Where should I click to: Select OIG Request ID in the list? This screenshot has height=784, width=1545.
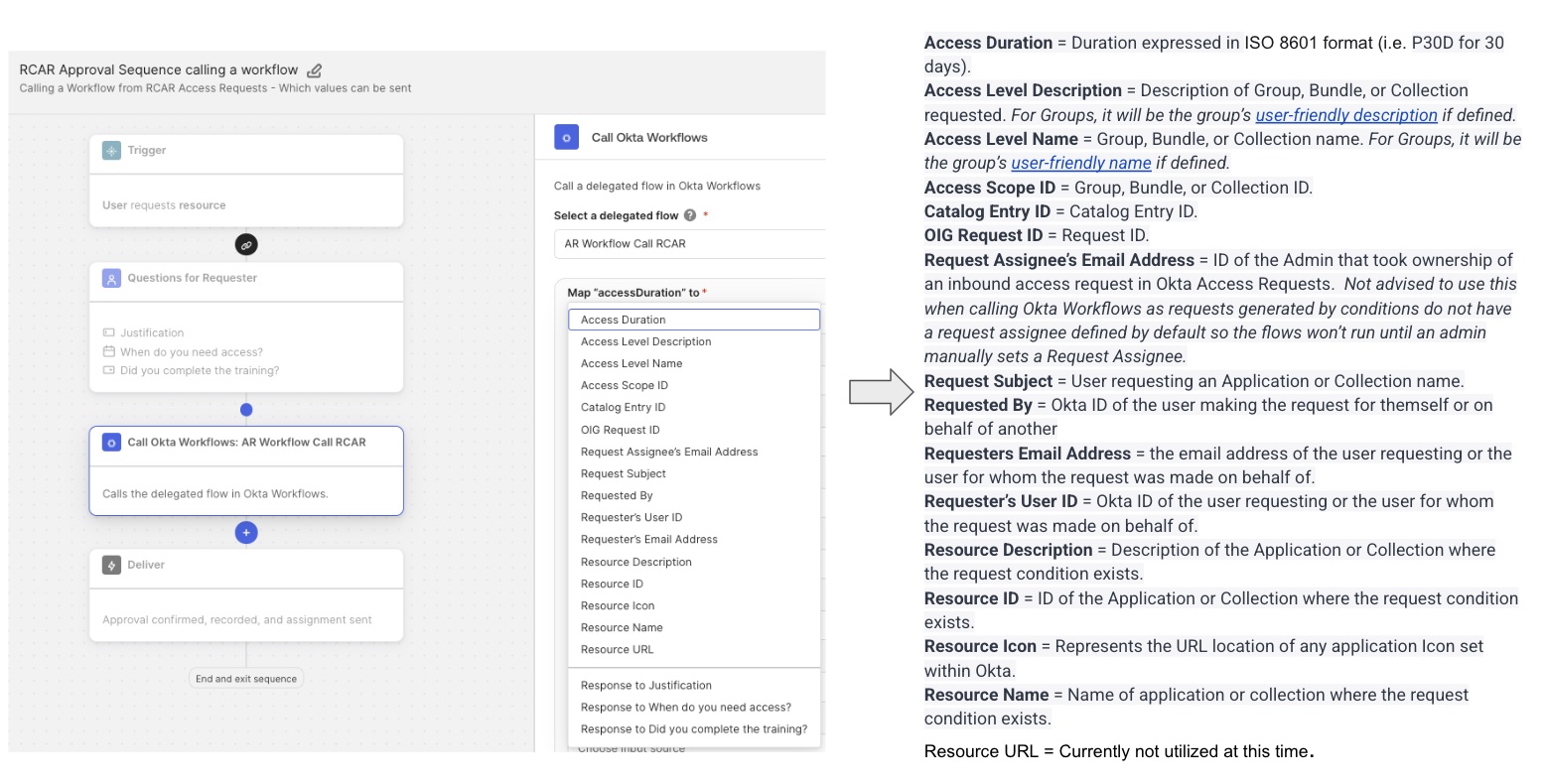tap(620, 430)
